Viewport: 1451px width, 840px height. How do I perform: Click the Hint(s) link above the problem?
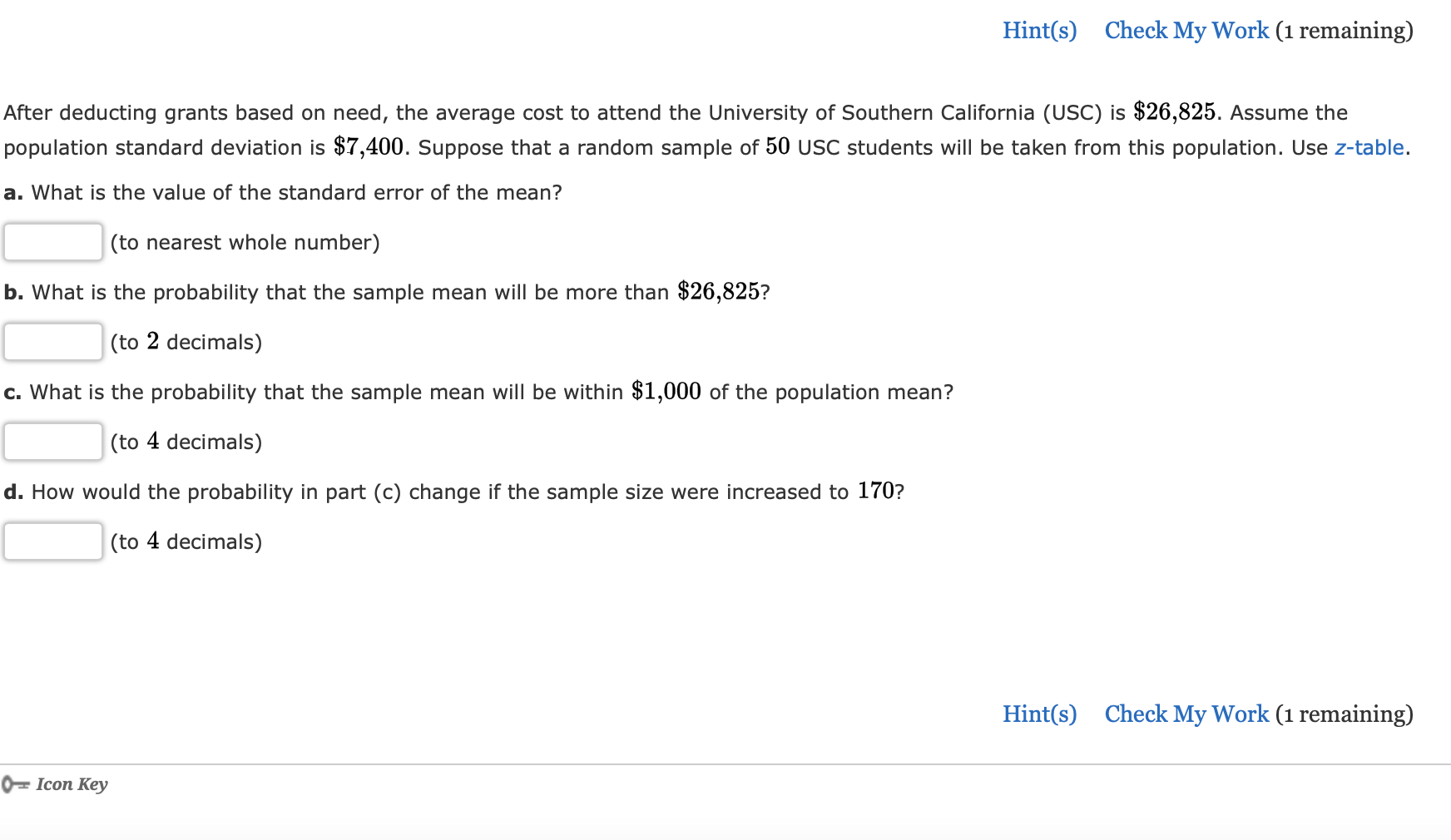pyautogui.click(x=1040, y=30)
